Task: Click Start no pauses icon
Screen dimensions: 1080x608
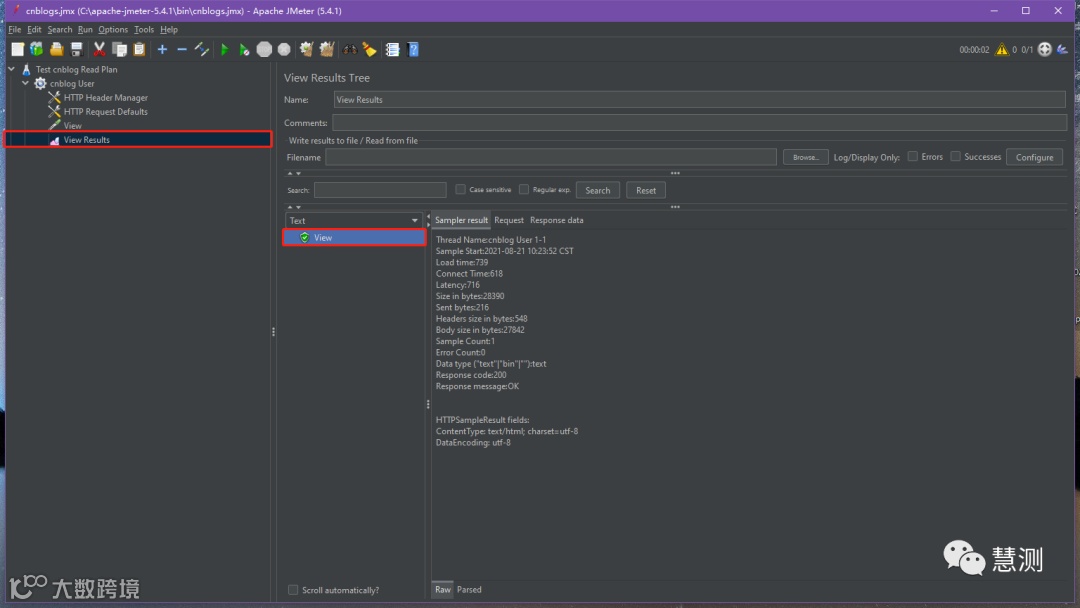Action: pyautogui.click(x=244, y=50)
